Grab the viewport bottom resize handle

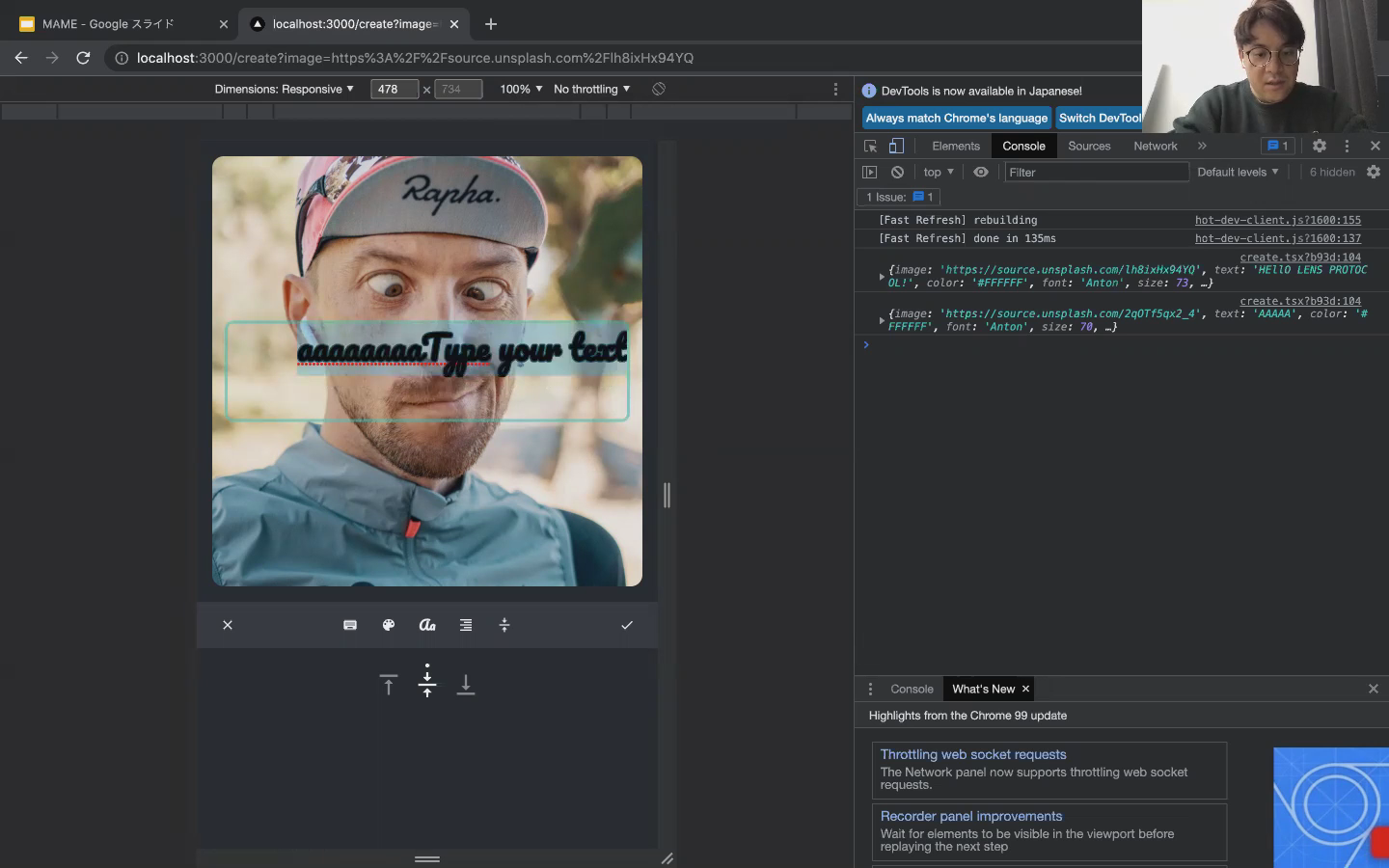click(427, 858)
